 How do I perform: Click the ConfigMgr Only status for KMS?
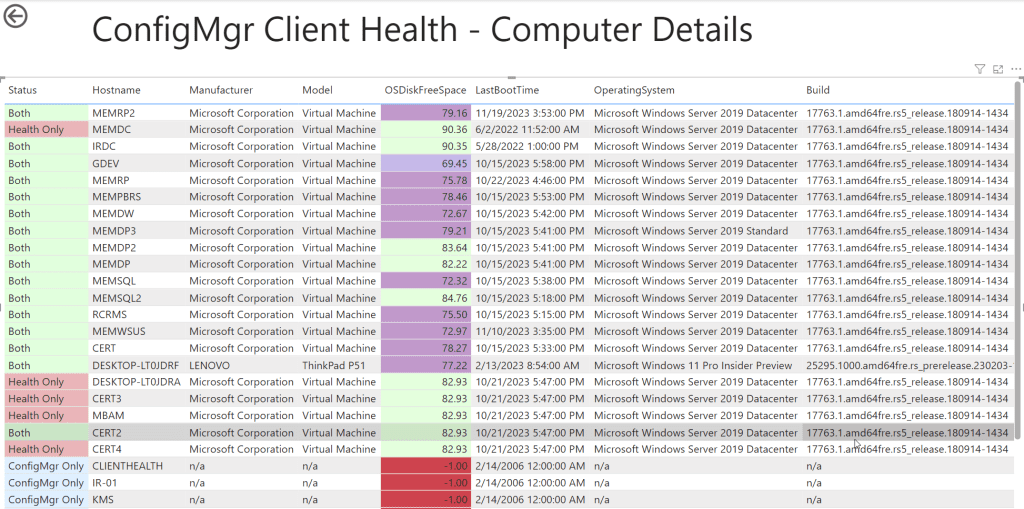[46, 500]
